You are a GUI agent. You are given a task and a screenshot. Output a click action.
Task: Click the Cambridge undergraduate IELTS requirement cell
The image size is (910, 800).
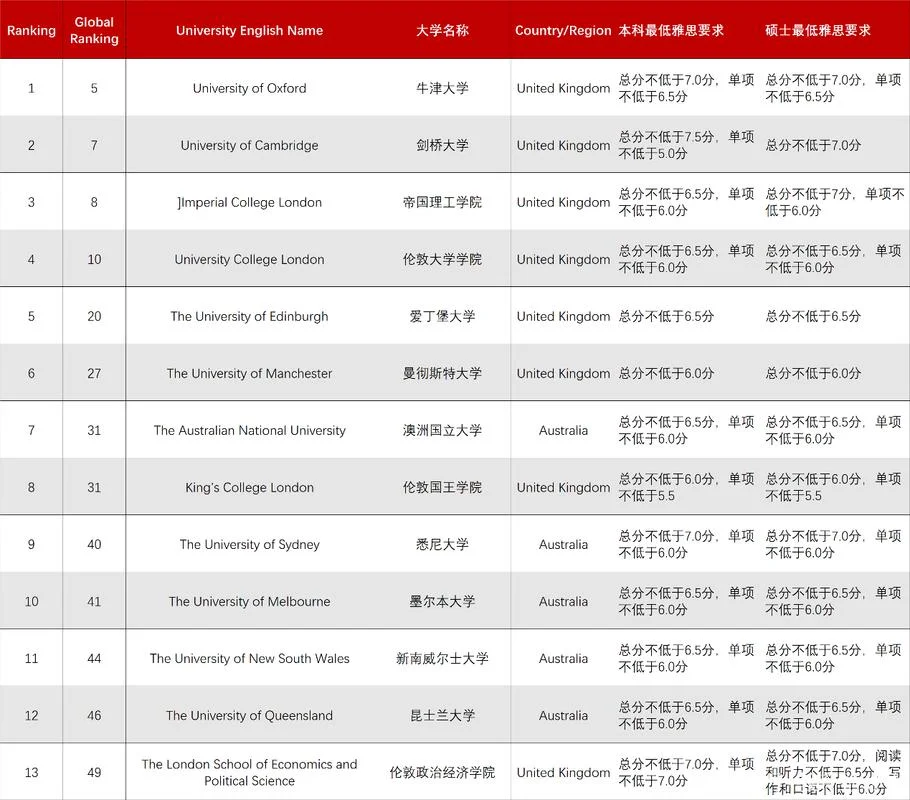687,145
